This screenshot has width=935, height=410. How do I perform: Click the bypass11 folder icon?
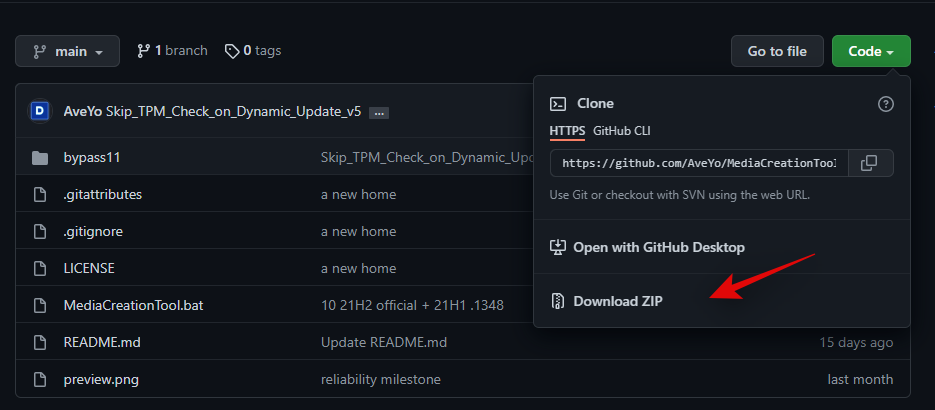click(40, 158)
